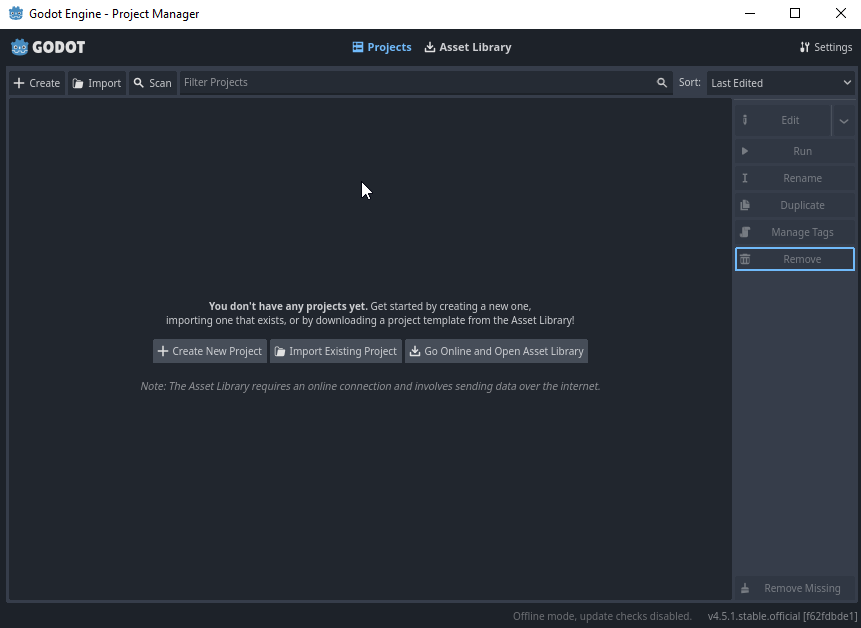Open the Sort Last Edited dropdown
The width and height of the screenshot is (861, 628).
coord(781,83)
